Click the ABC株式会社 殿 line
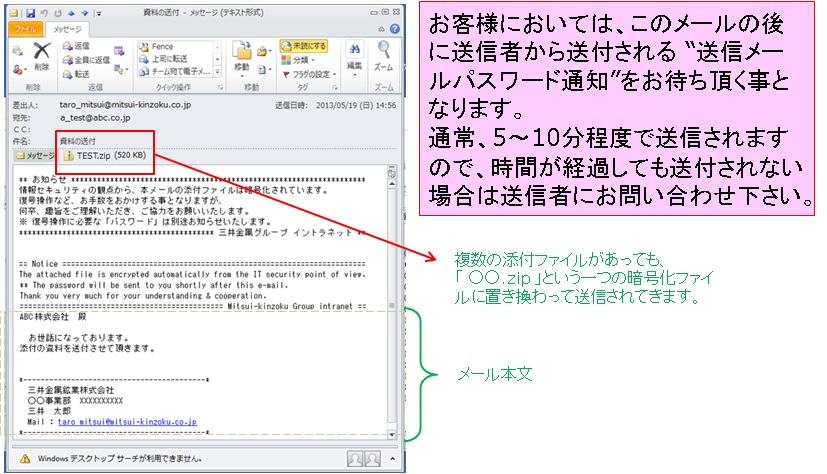Viewport: 827px width, 474px height. coord(52,316)
